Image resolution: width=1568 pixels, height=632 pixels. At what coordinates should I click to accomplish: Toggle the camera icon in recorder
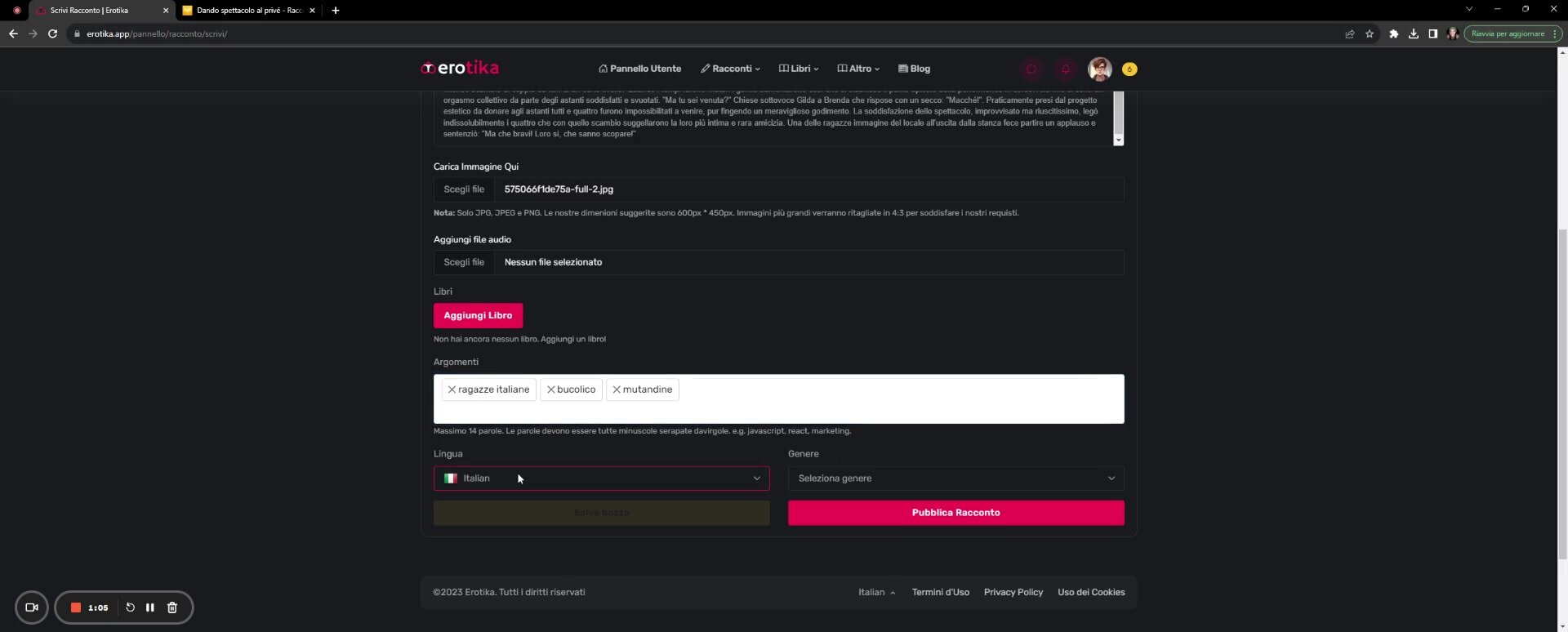click(x=32, y=608)
